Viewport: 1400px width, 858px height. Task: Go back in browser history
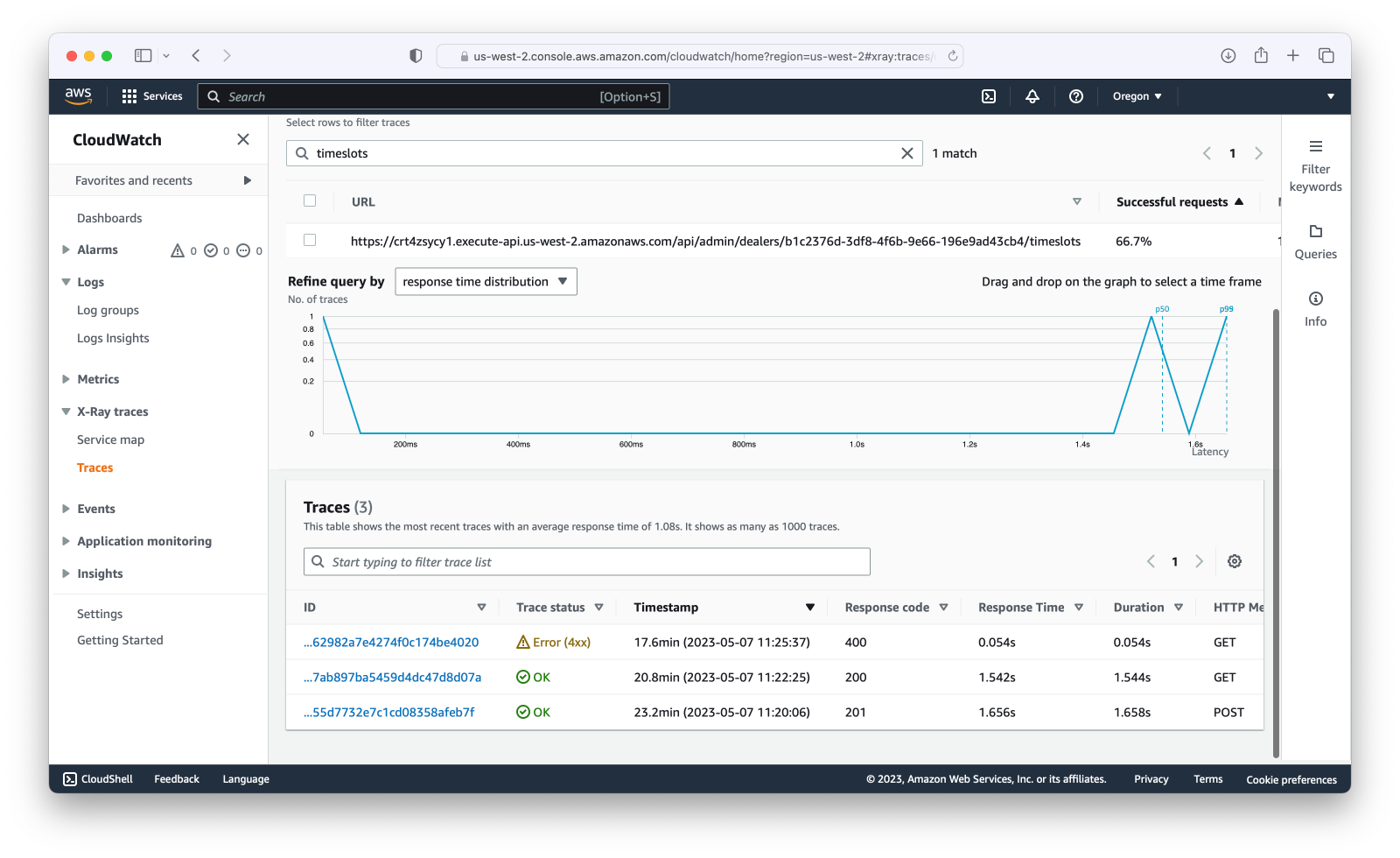(196, 55)
